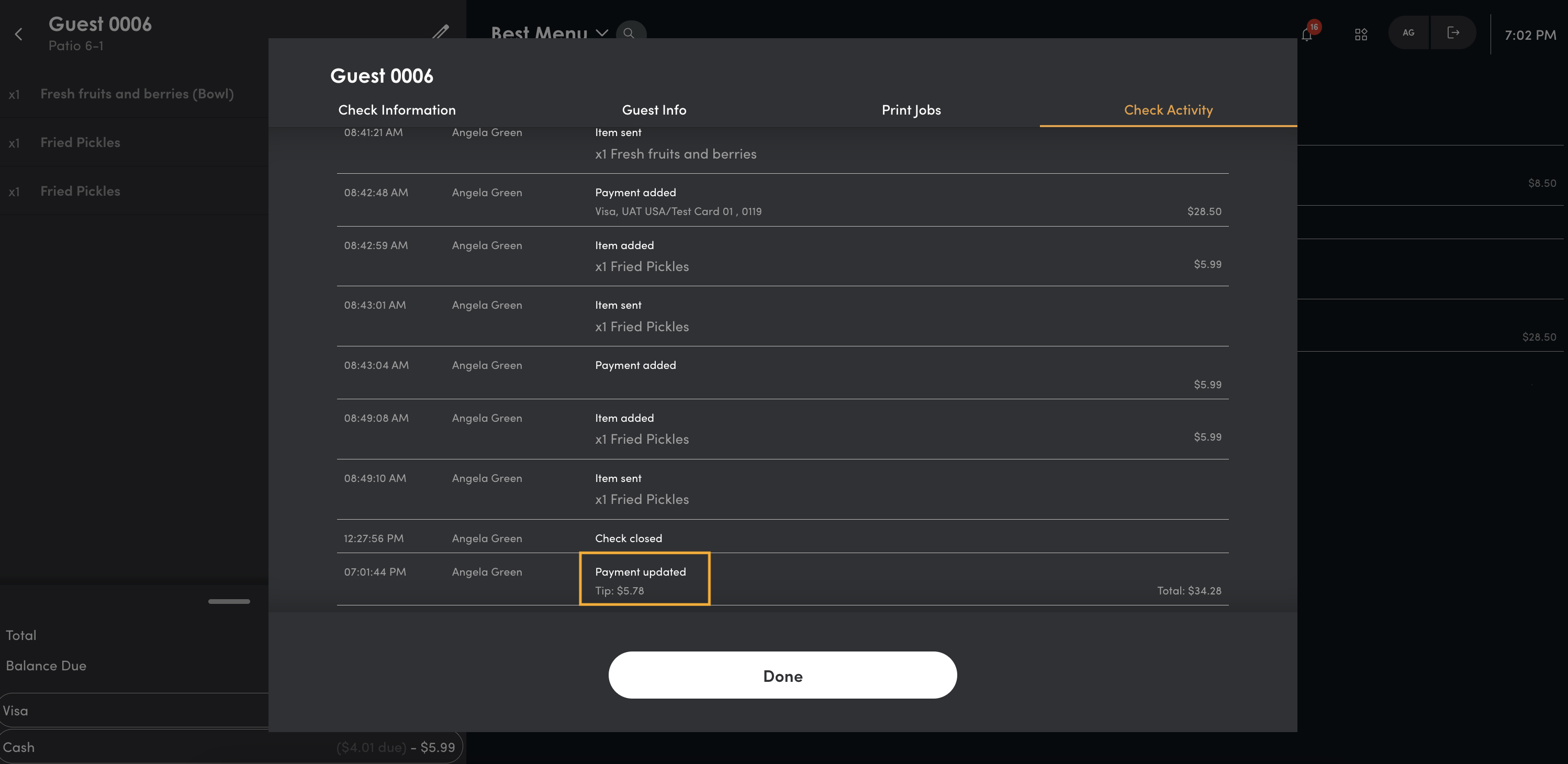
Task: Select Fresh fruits and berries (Bowl) item
Action: [x=134, y=94]
